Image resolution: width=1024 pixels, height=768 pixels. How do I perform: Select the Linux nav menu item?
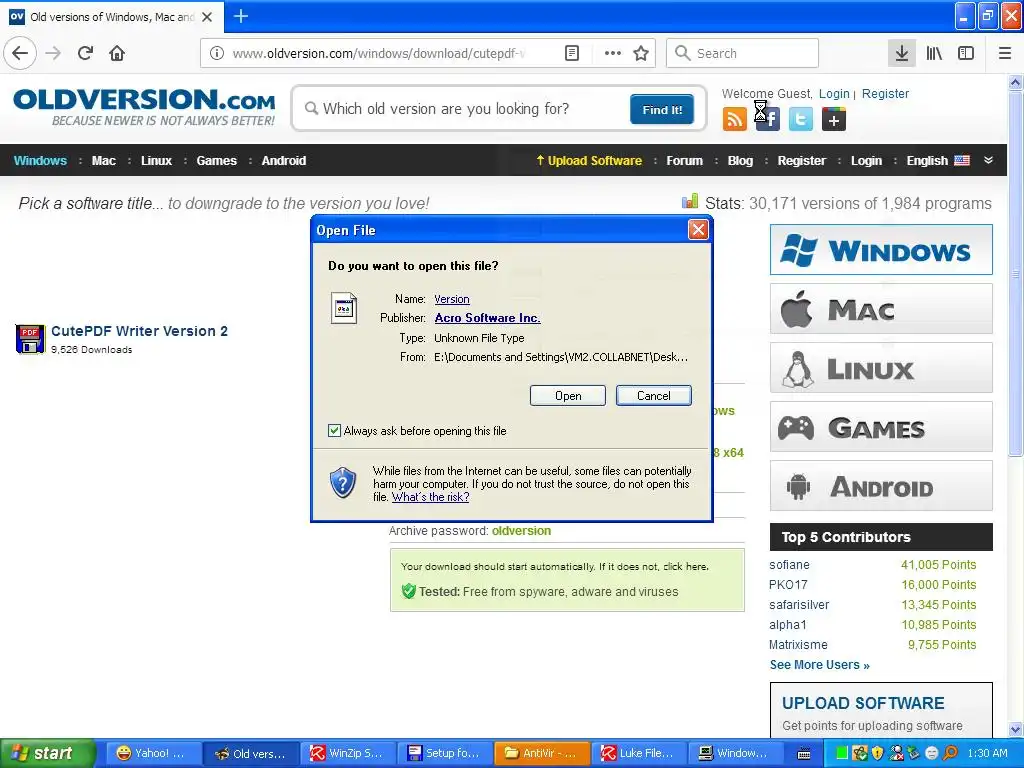[x=157, y=161]
